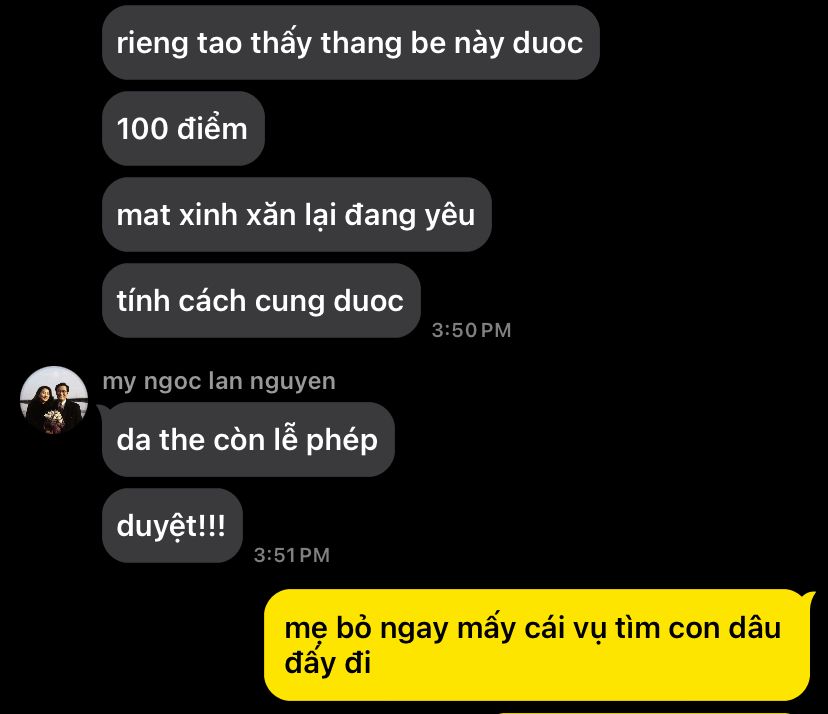Tap the message "rieng tao thấy thang be này duoc"

click(x=351, y=43)
